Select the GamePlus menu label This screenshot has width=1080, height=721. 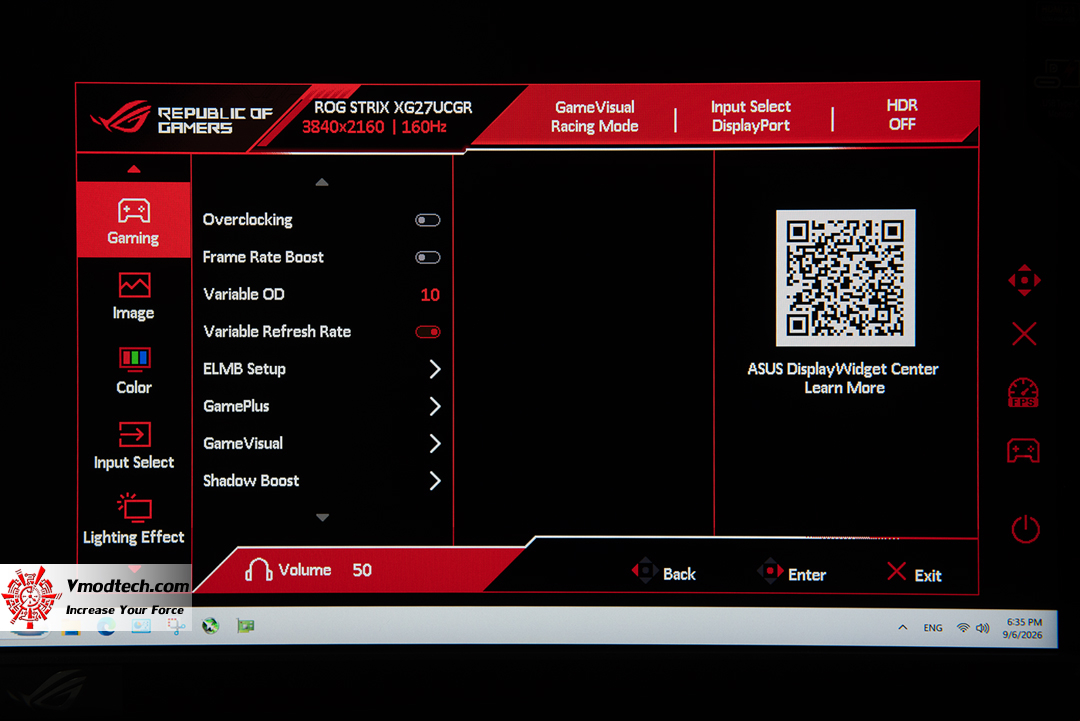(236, 406)
